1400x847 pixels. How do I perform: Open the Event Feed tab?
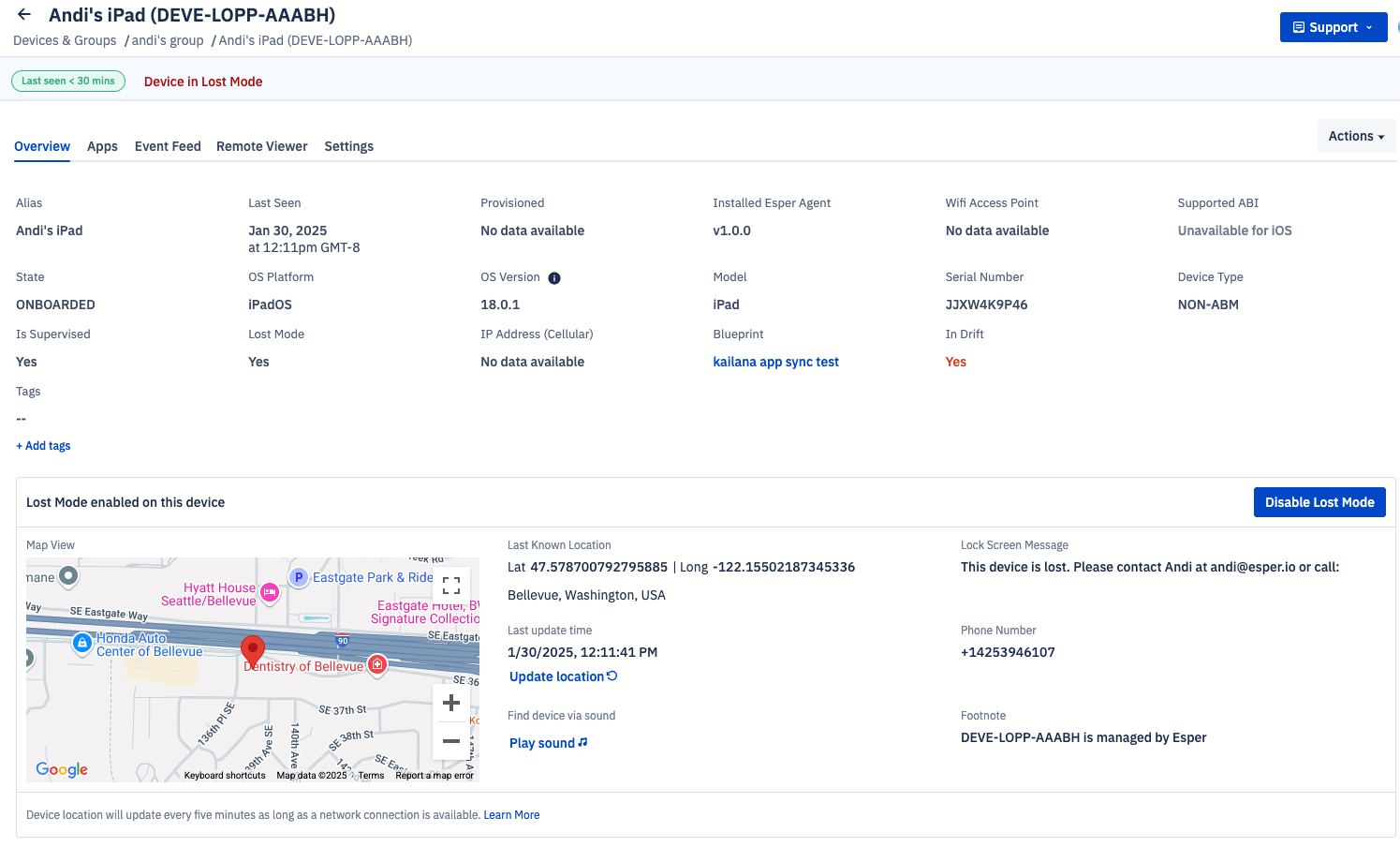(168, 146)
